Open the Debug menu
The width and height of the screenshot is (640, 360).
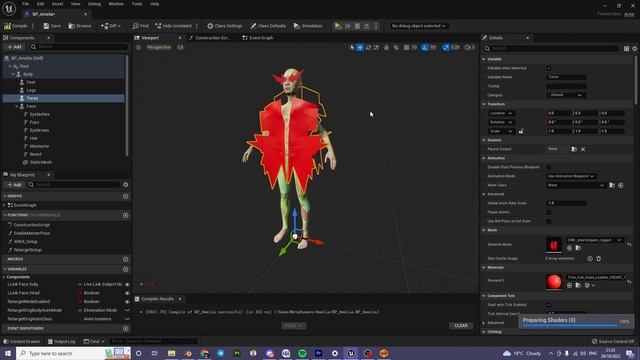click(94, 4)
